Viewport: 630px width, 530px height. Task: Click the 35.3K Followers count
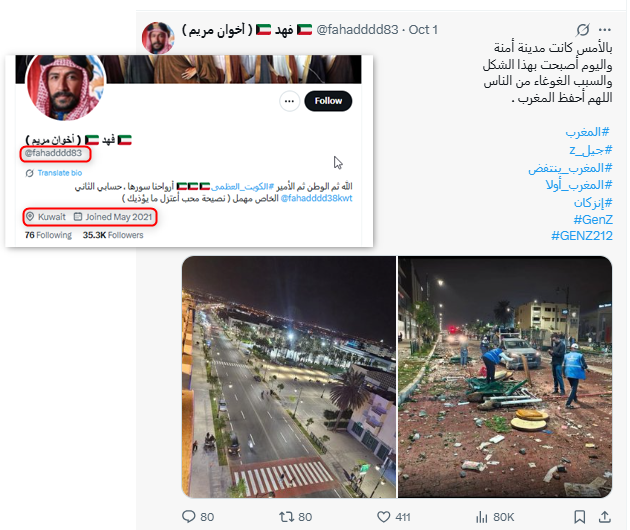(x=113, y=235)
